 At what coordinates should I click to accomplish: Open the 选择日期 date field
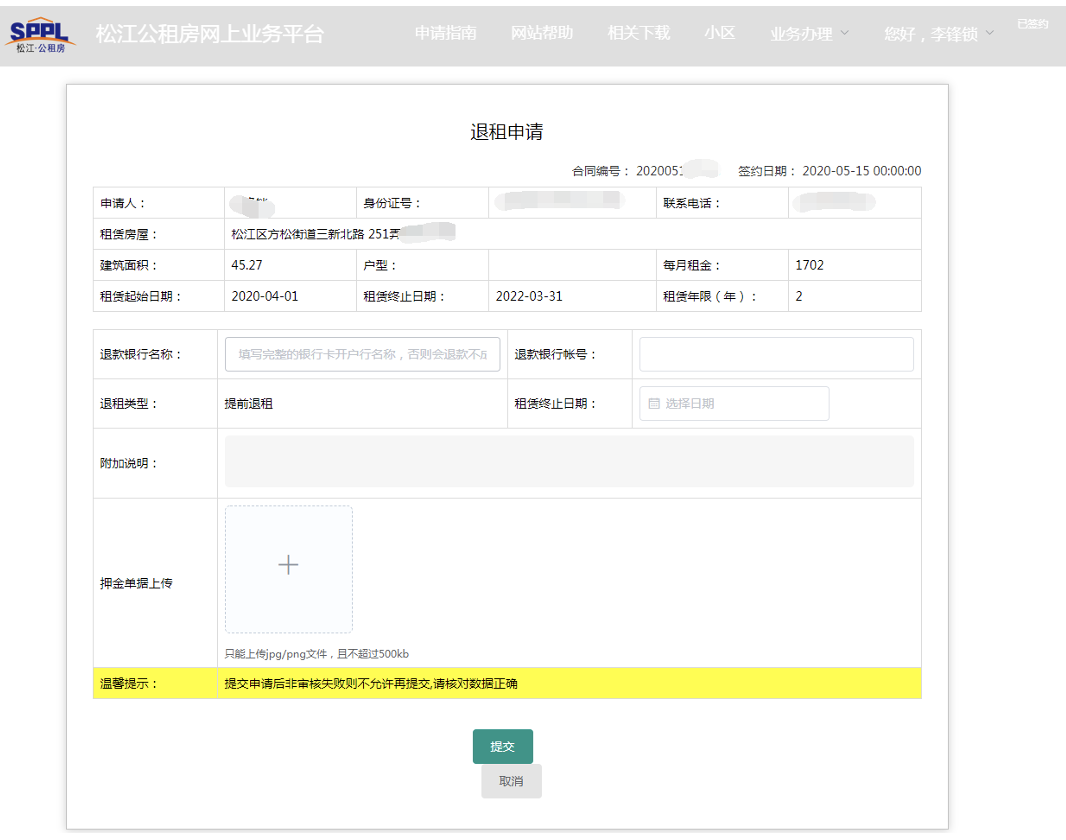coord(734,404)
